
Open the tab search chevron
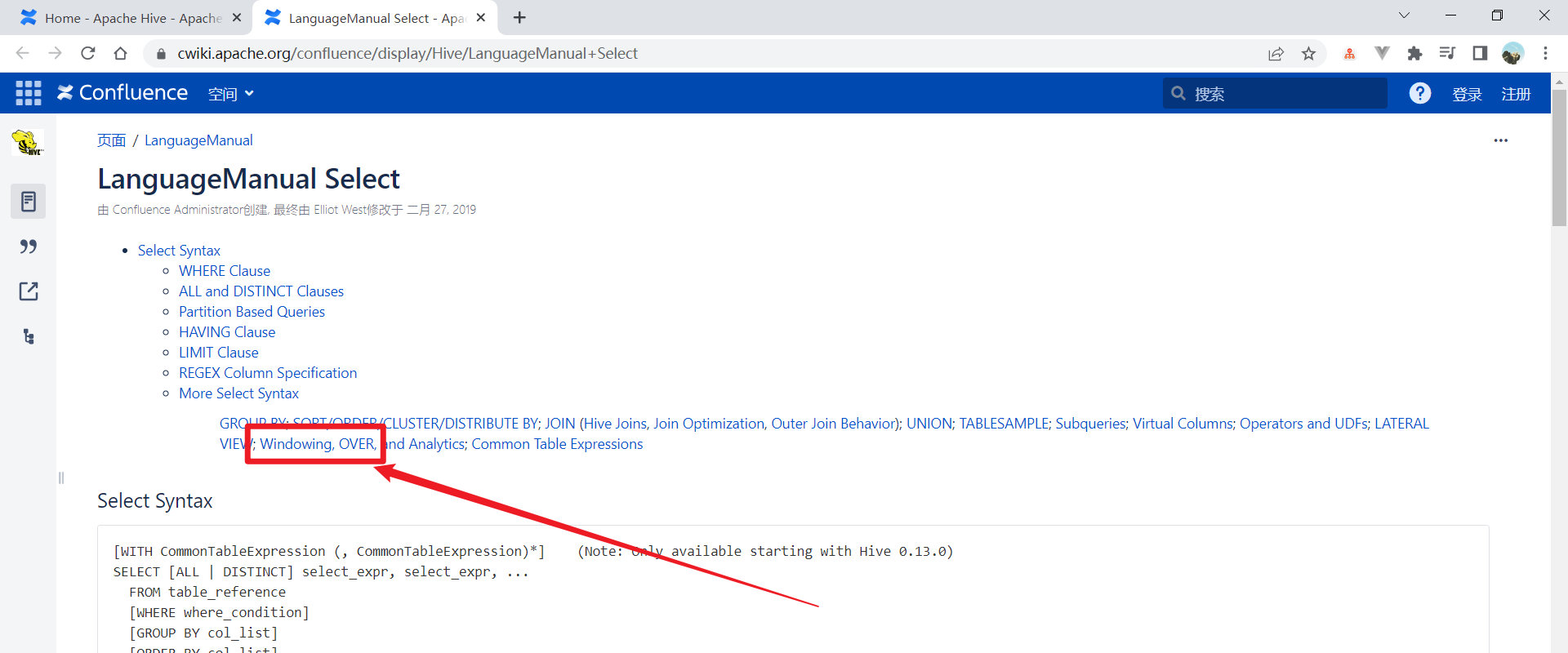[1404, 16]
